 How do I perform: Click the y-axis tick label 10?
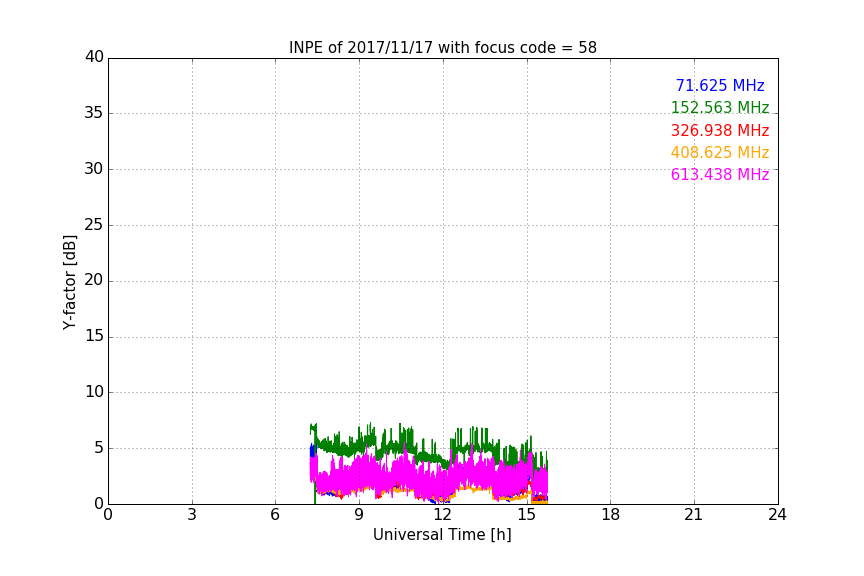tap(94, 392)
